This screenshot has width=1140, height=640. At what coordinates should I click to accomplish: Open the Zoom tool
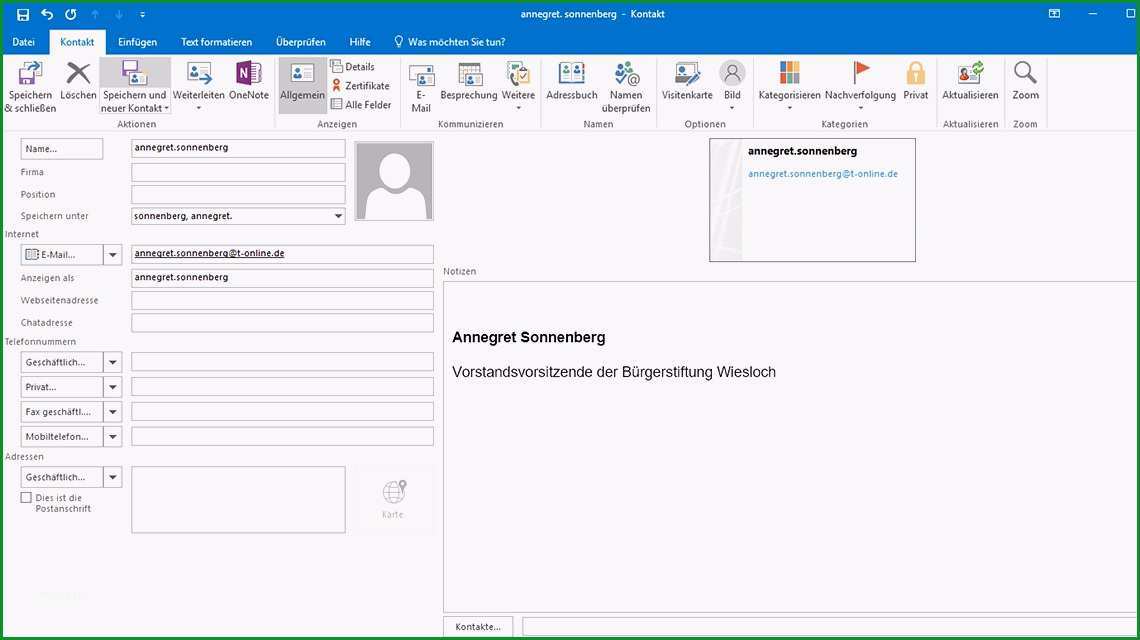click(1025, 81)
